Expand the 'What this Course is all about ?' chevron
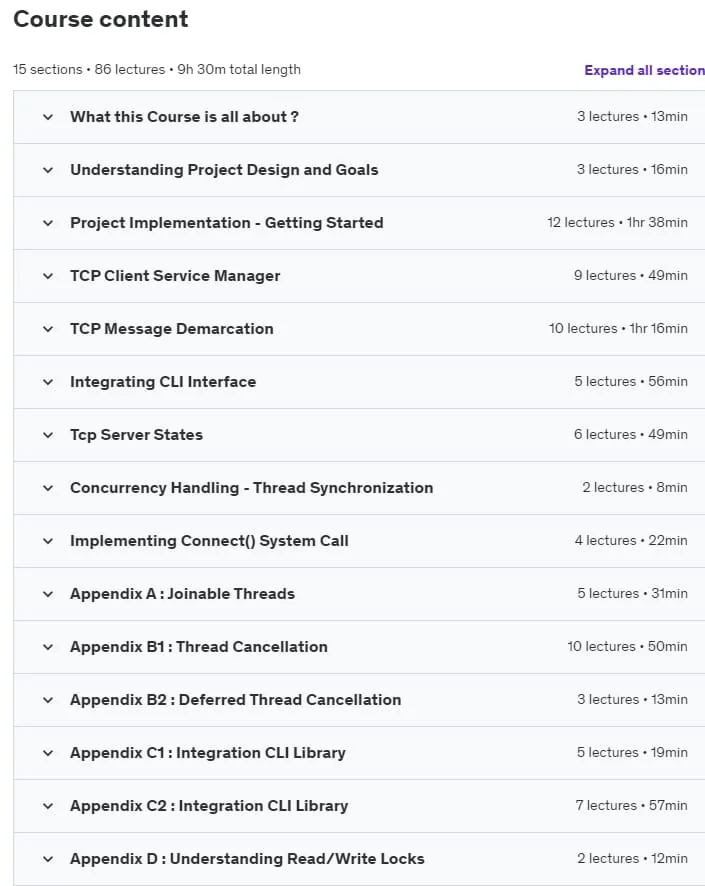 [48, 117]
